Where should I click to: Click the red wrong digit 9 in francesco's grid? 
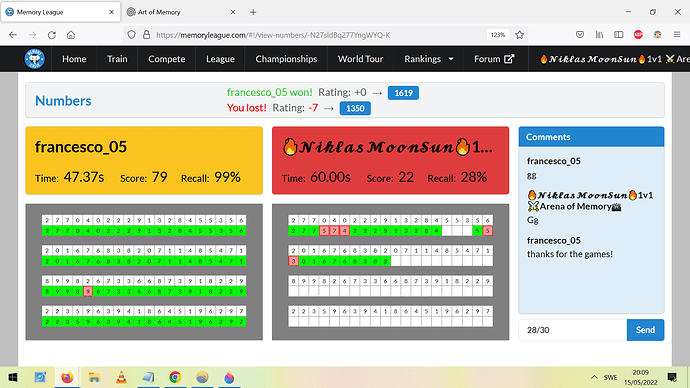point(88,291)
